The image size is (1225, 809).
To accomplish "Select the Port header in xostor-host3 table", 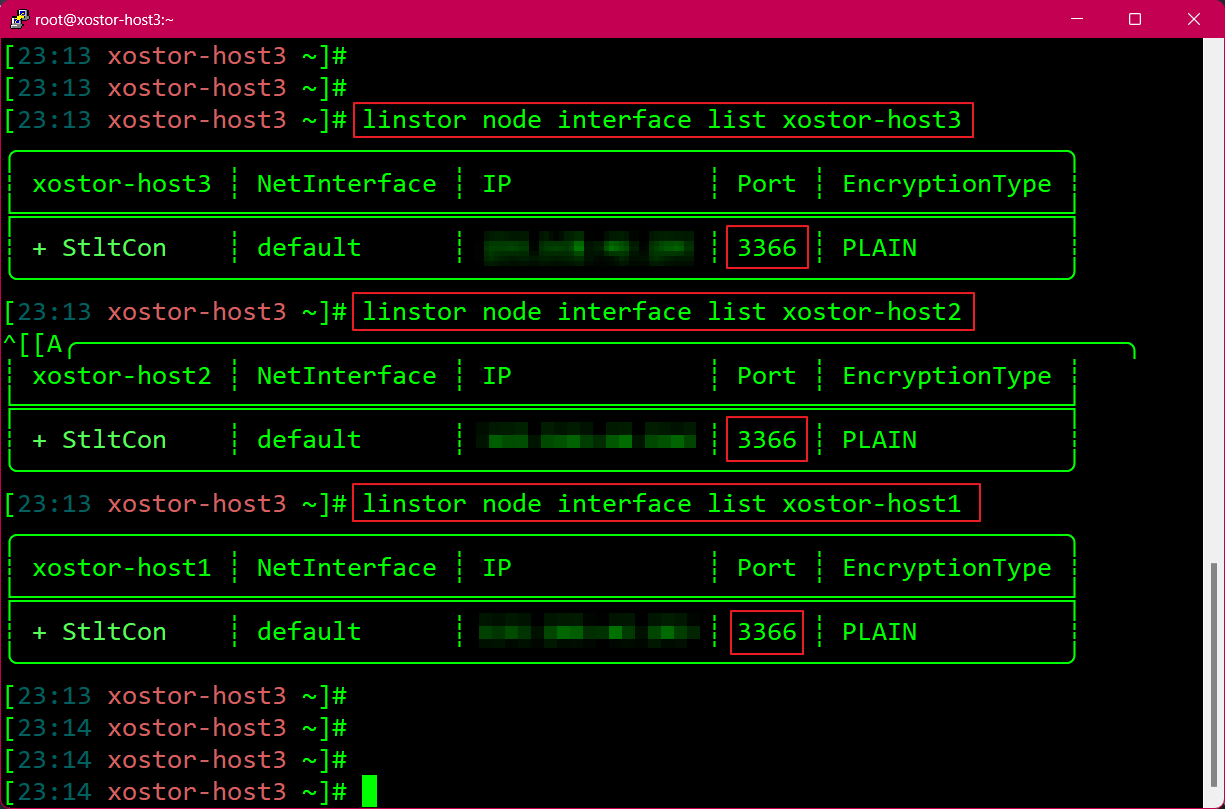I will pyautogui.click(x=767, y=184).
